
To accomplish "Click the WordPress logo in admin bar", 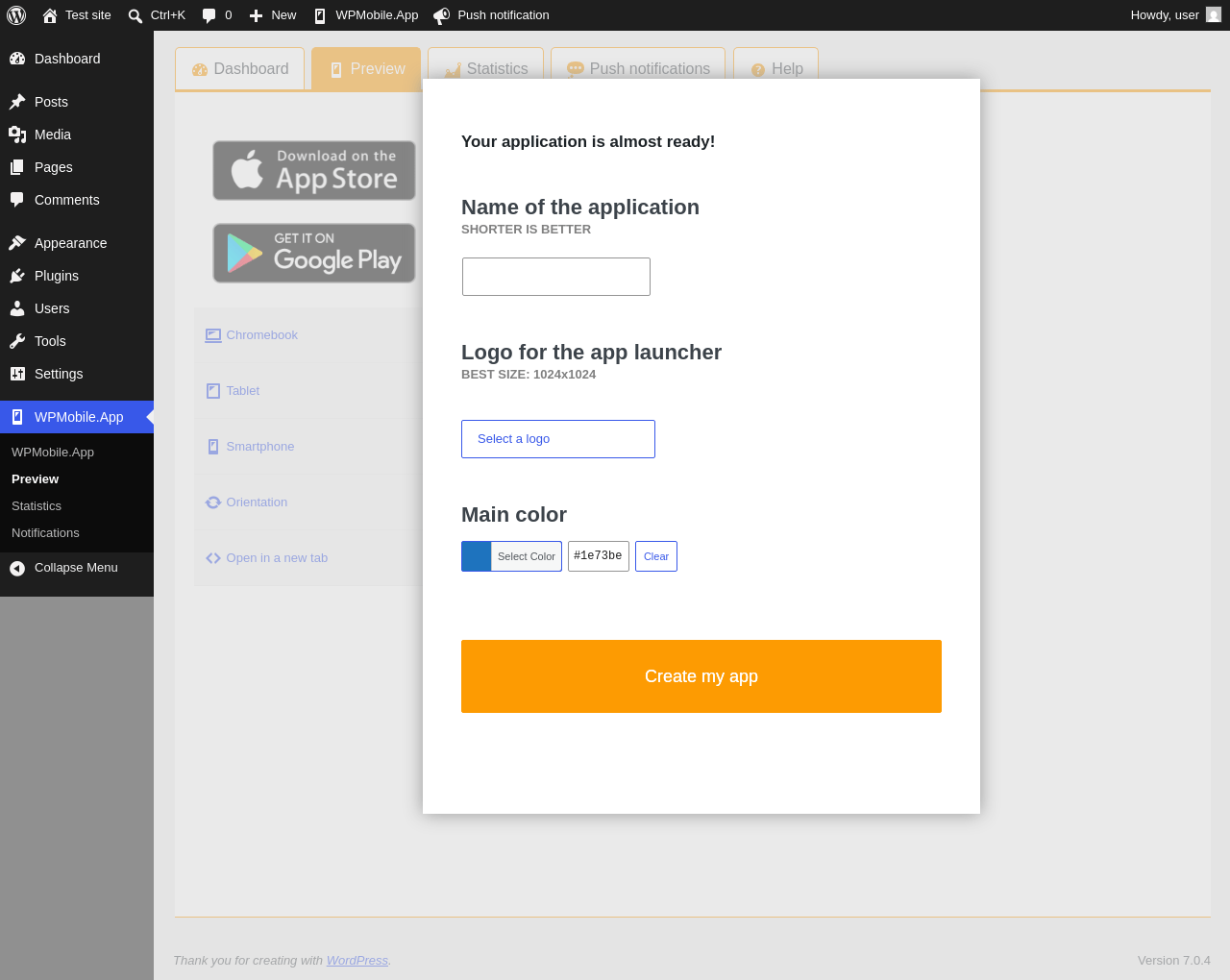I will point(16,15).
